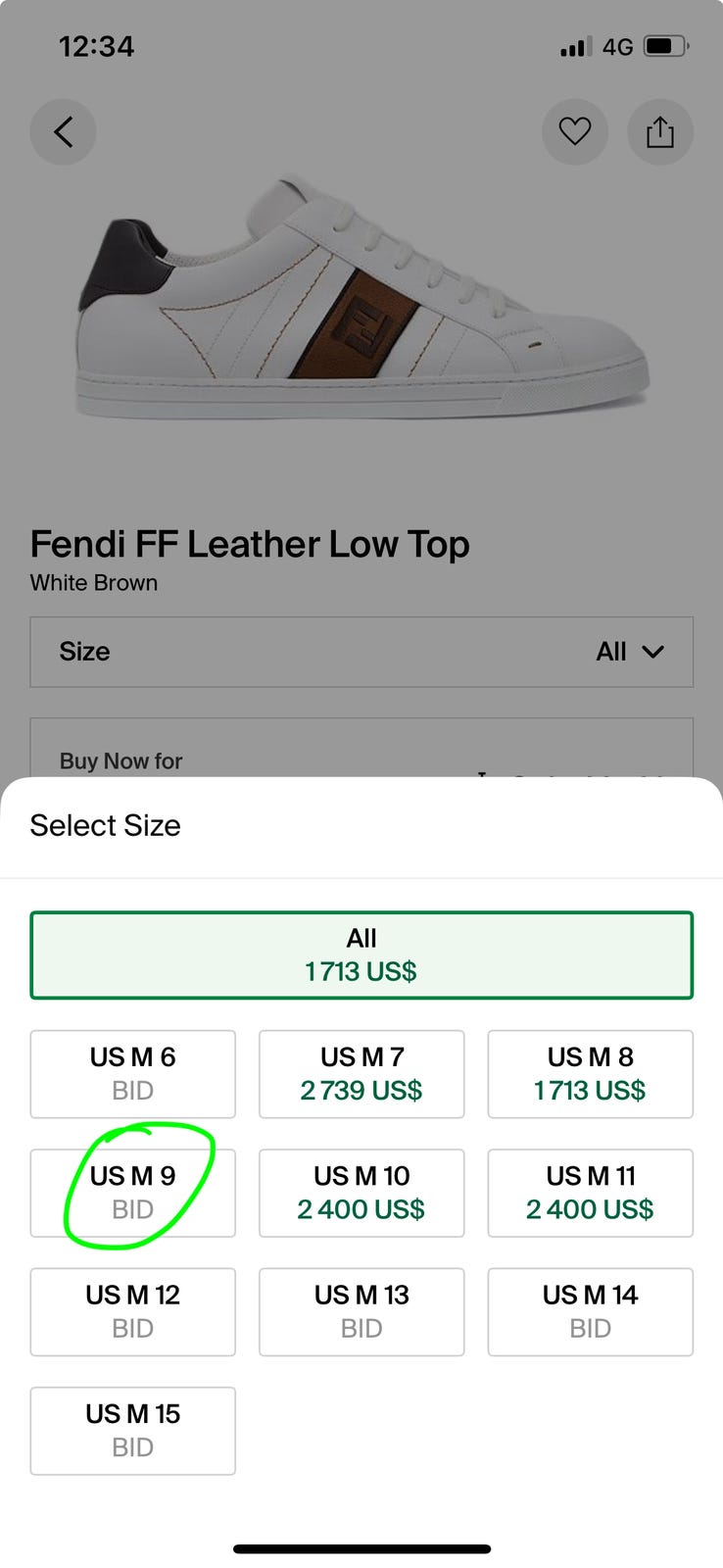Select the All sizes option
The height and width of the screenshot is (1568, 723).
pyautogui.click(x=361, y=955)
